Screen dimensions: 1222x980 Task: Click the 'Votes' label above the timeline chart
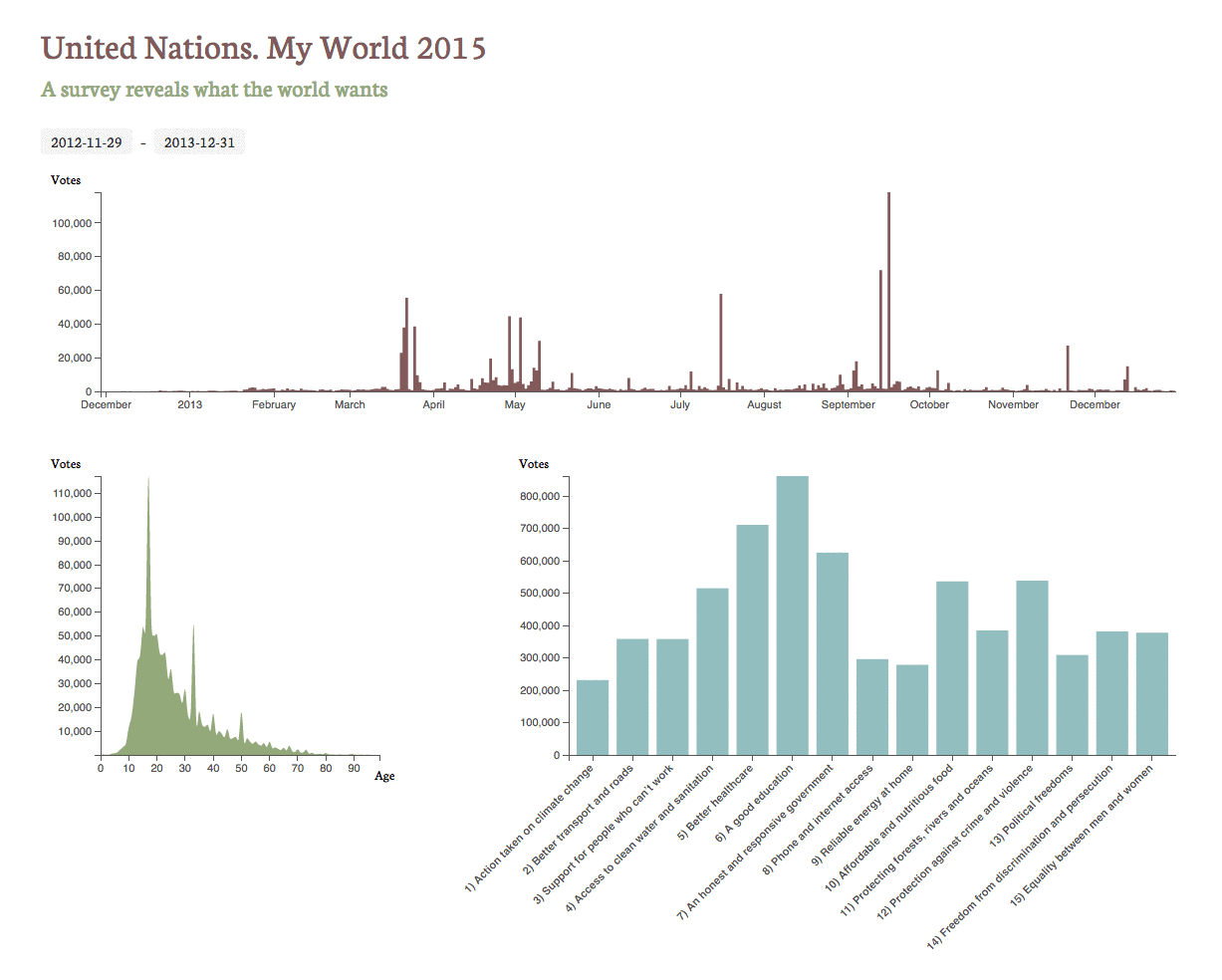66,180
